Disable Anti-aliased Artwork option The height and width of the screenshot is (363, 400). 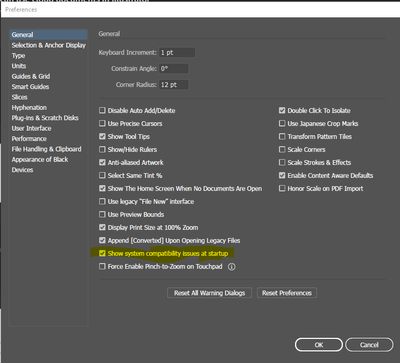click(102, 162)
